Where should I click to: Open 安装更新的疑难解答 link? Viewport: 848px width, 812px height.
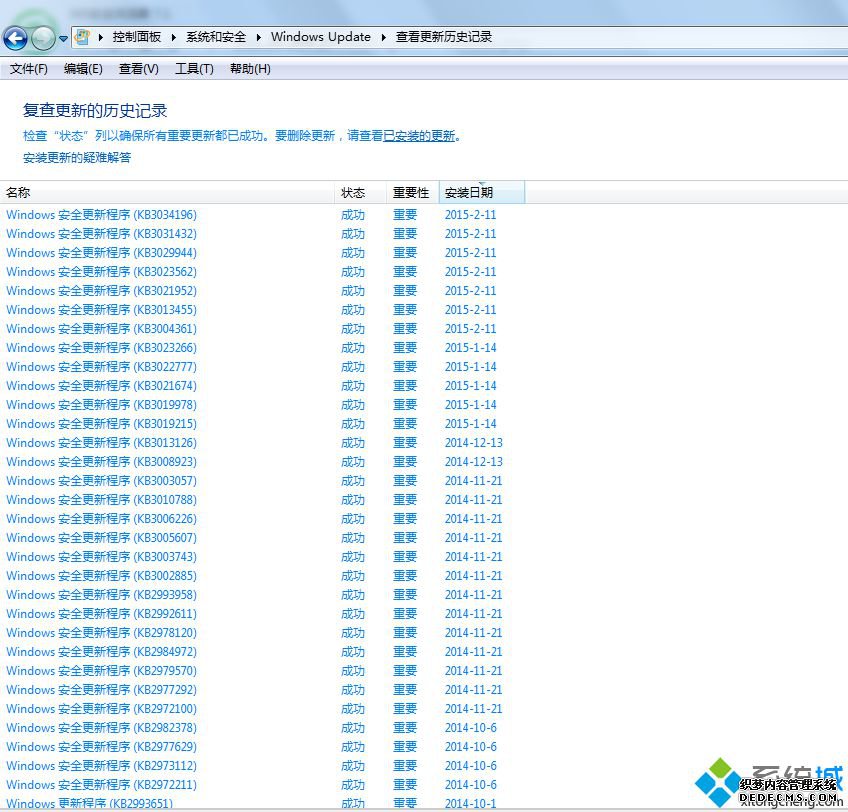tap(77, 157)
